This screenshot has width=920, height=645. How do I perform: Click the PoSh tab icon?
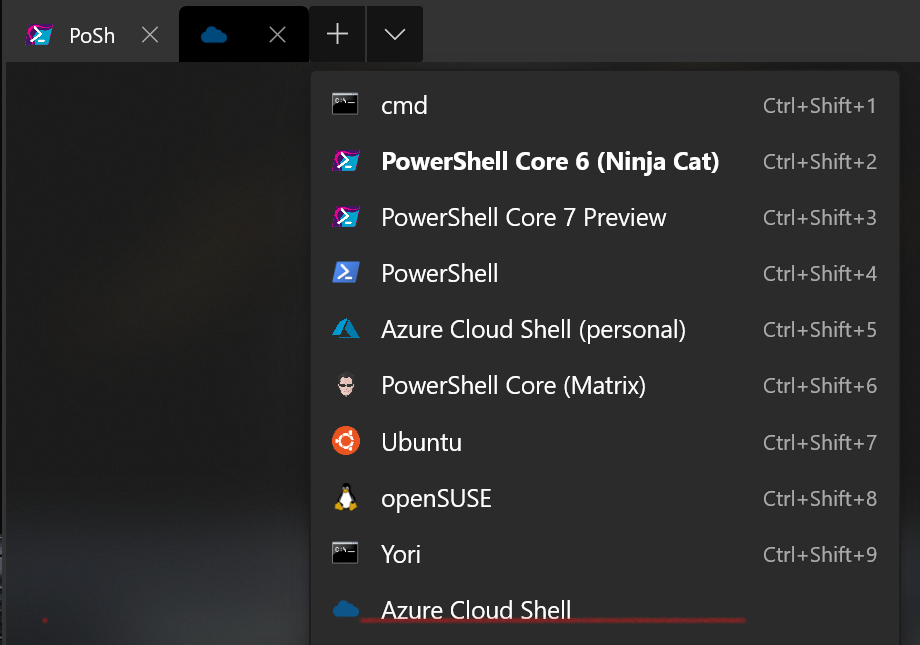[38, 34]
